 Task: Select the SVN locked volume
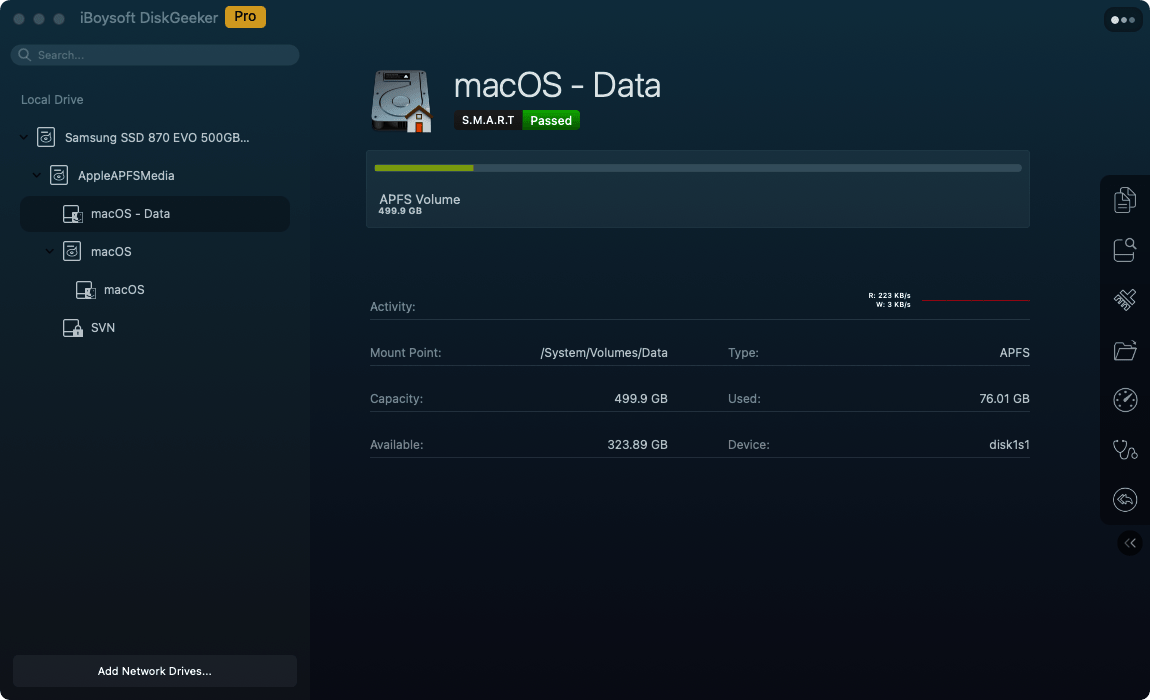click(102, 328)
